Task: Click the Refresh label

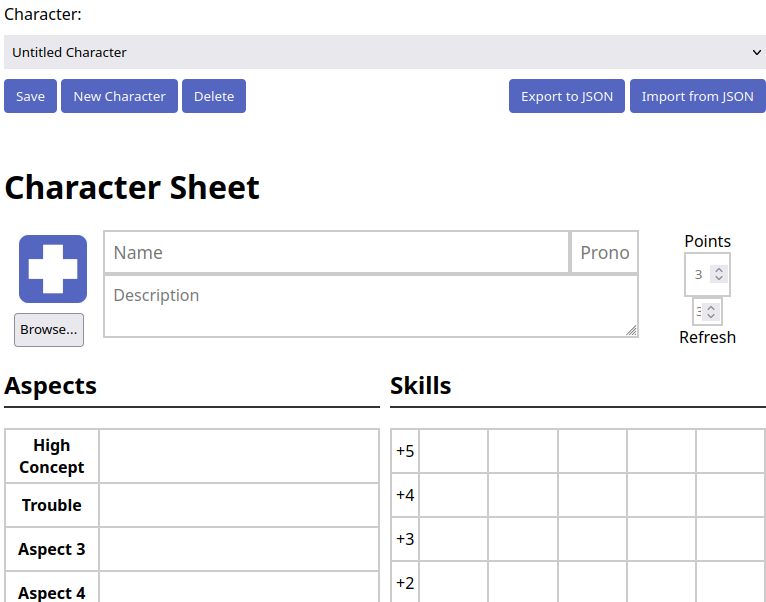Action: [x=707, y=337]
